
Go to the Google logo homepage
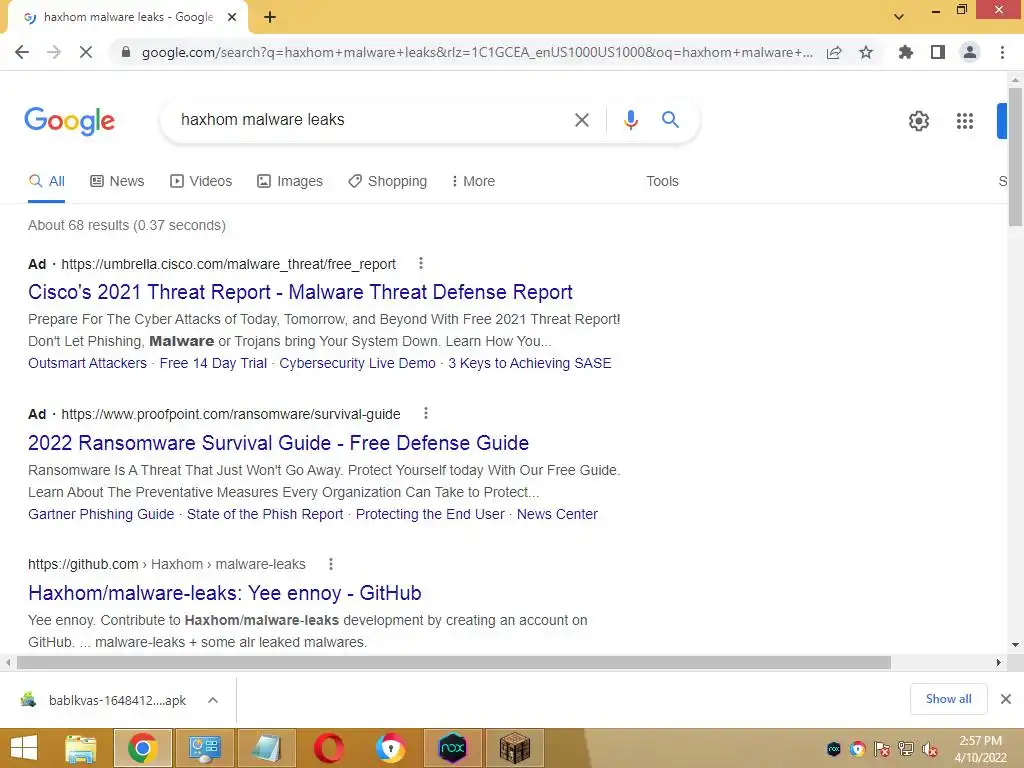70,121
